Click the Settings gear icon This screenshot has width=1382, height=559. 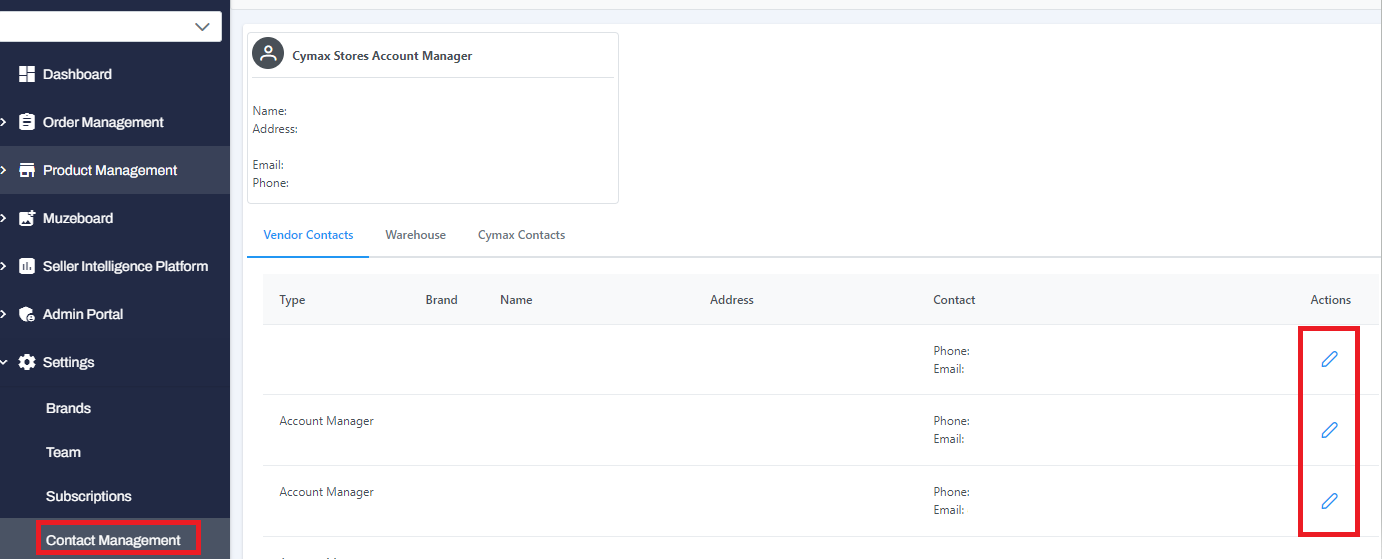click(x=27, y=362)
